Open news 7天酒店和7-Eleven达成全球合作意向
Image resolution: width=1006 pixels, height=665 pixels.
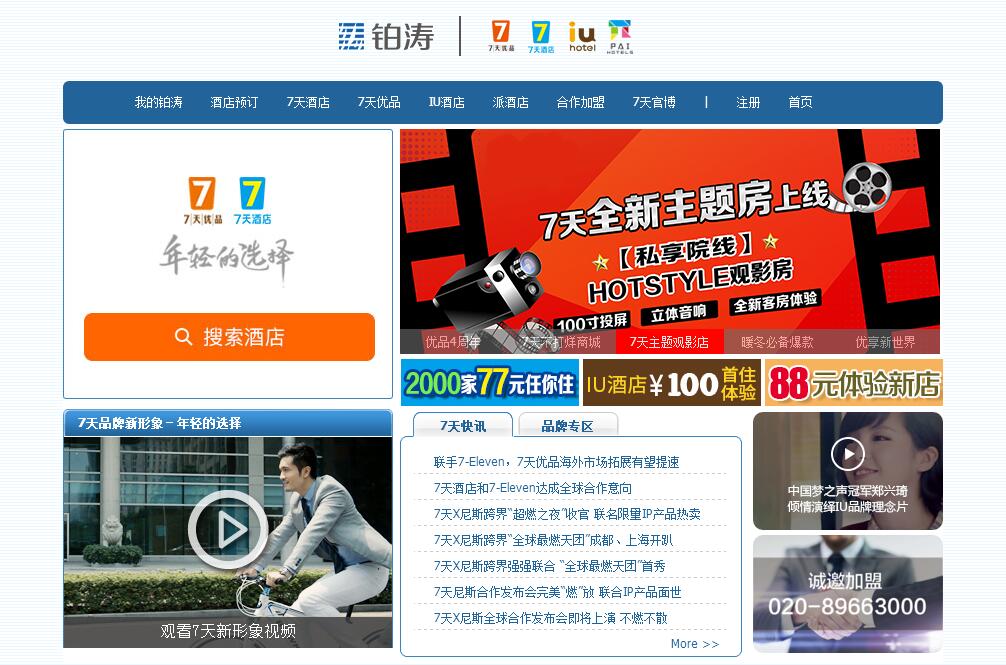pos(532,488)
